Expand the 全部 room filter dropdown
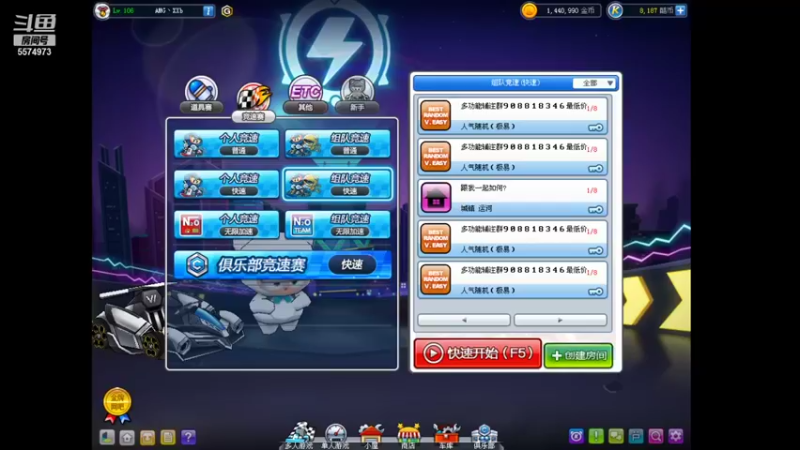This screenshot has height=450, width=800. [594, 83]
